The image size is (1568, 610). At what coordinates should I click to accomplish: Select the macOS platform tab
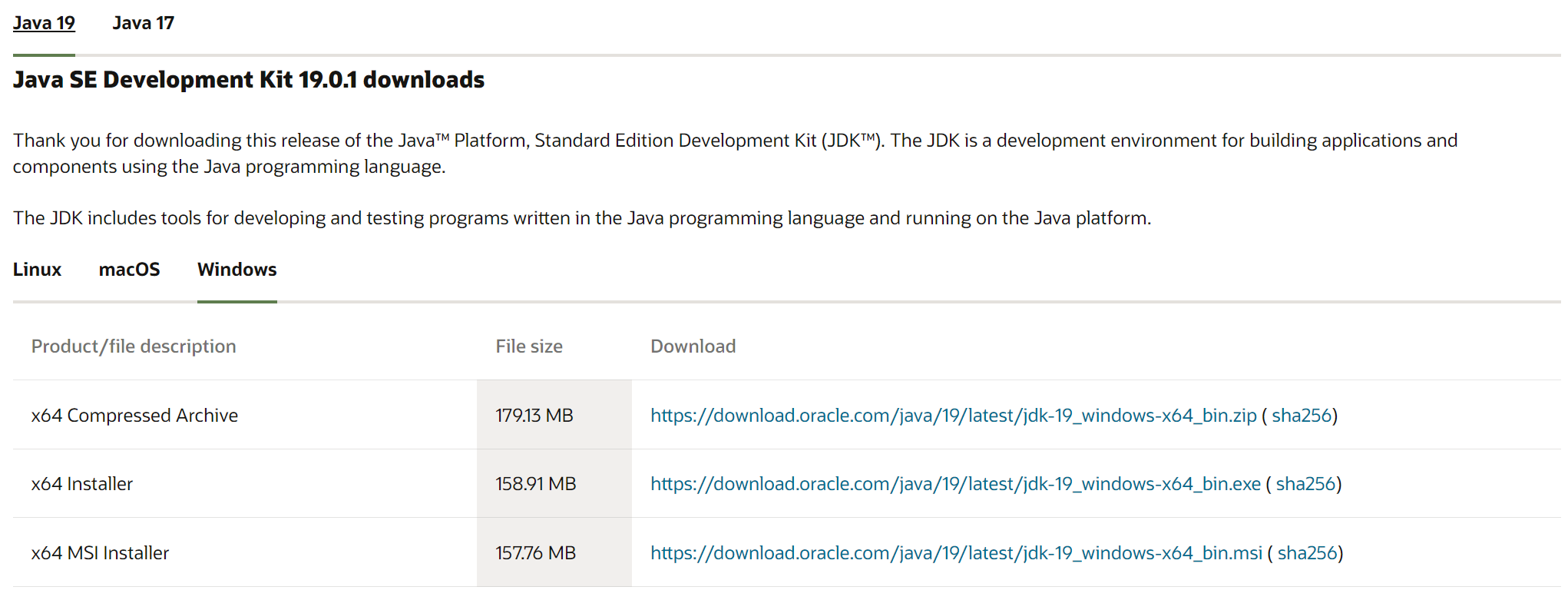[x=129, y=270]
